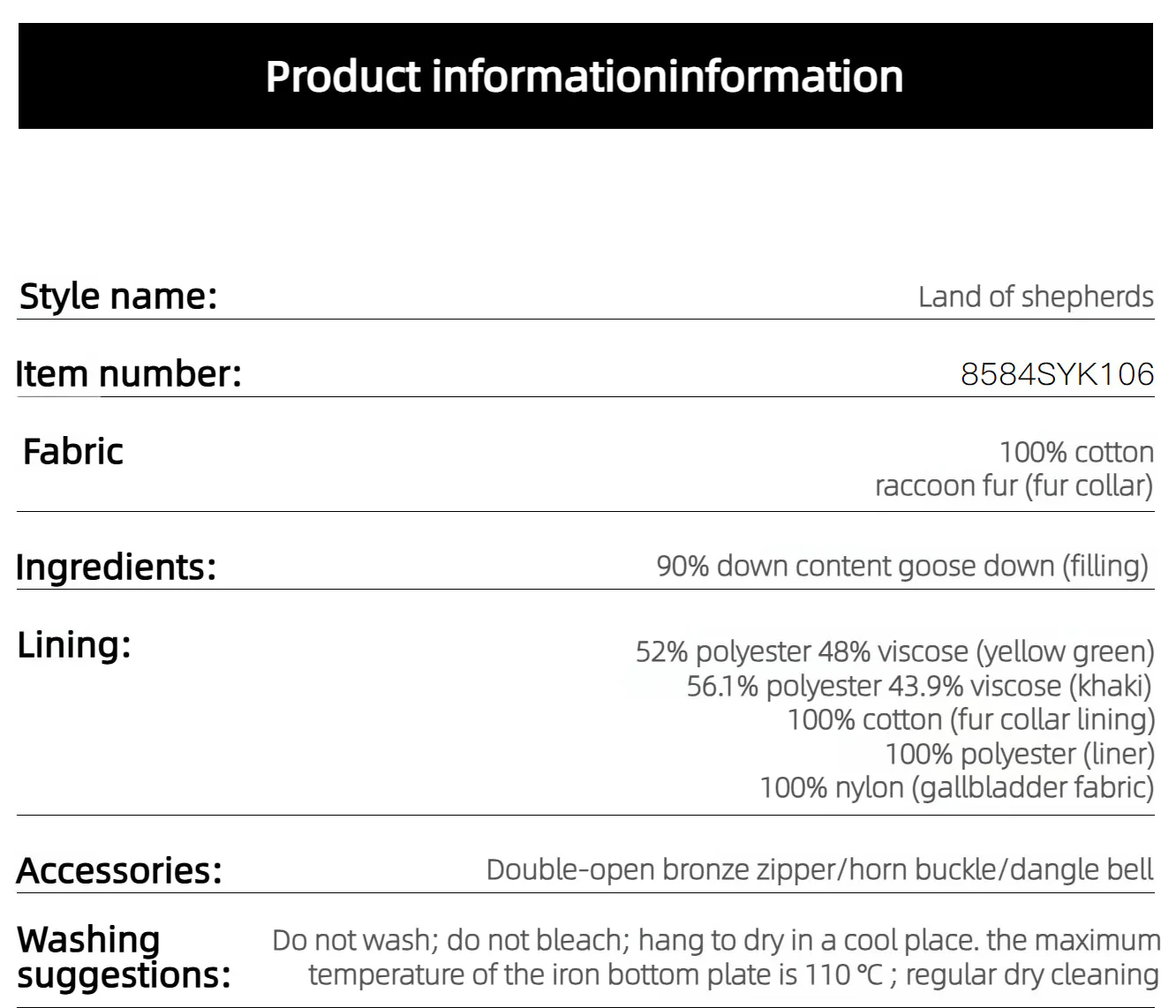This screenshot has width=1176, height=1008.
Task: Select the Washing suggestions label
Action: click(124, 957)
